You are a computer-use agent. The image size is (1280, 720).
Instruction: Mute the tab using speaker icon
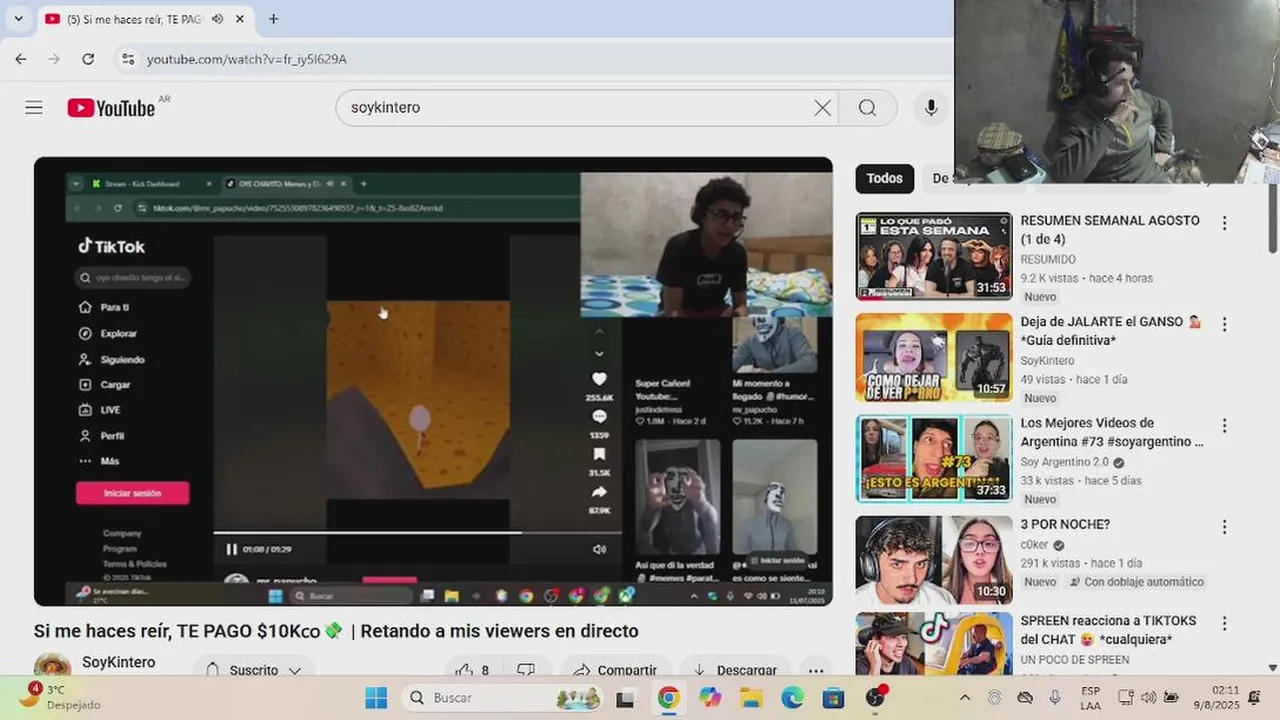coord(217,19)
